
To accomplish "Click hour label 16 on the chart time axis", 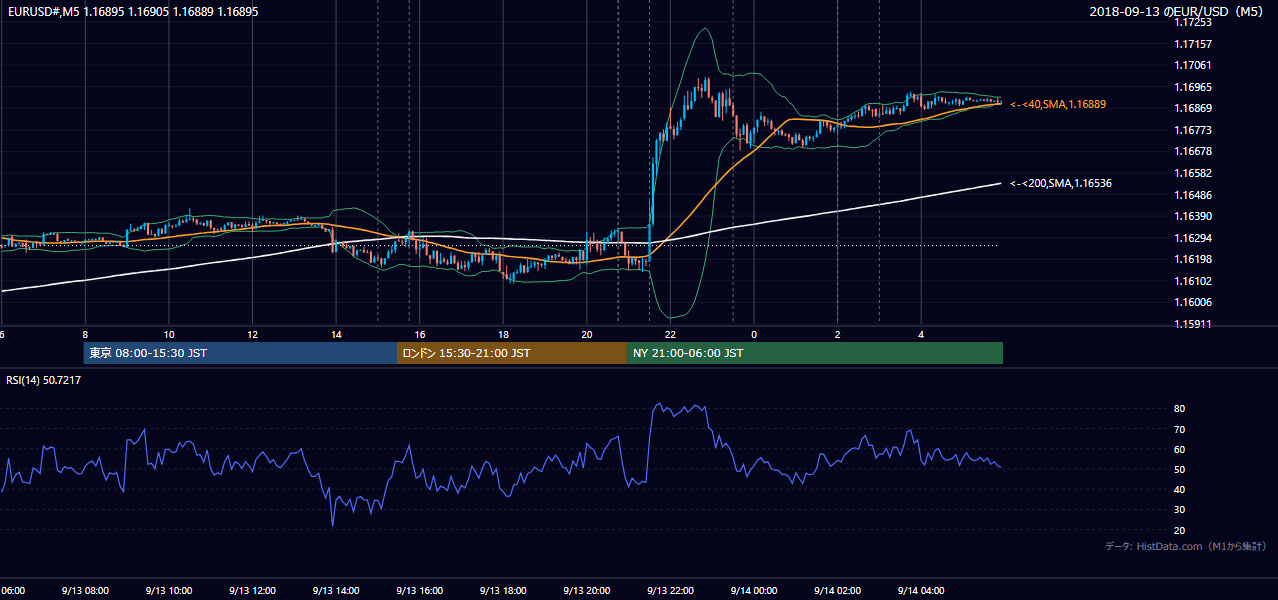I will tap(420, 335).
